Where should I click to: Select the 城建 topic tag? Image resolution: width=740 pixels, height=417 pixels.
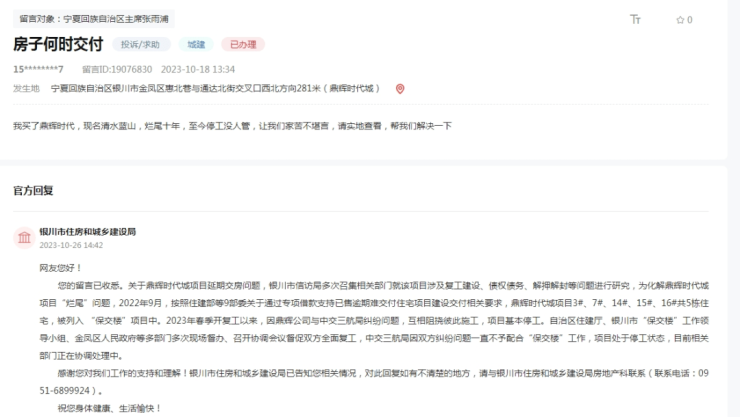pos(195,45)
